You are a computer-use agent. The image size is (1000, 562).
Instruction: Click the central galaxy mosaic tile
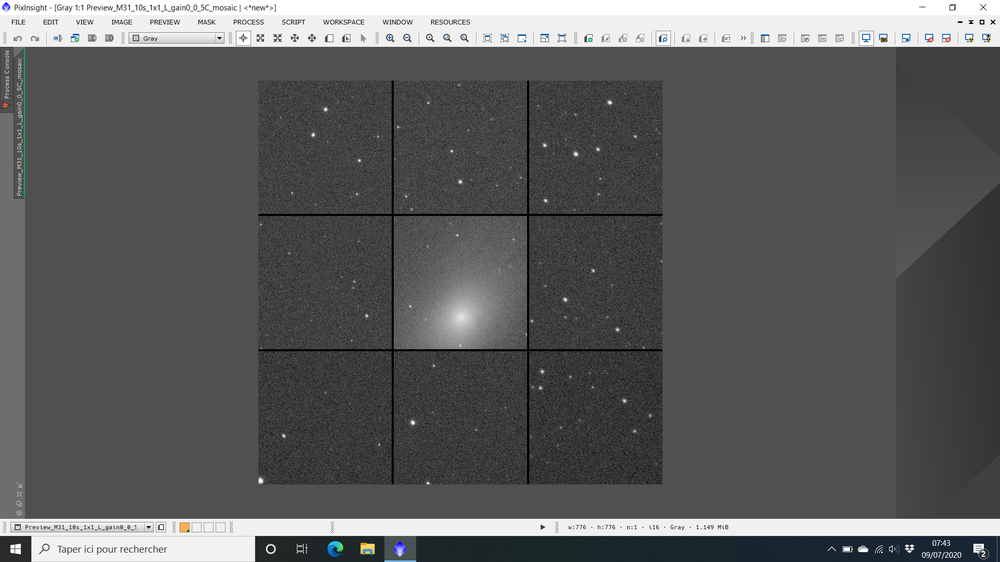point(460,282)
